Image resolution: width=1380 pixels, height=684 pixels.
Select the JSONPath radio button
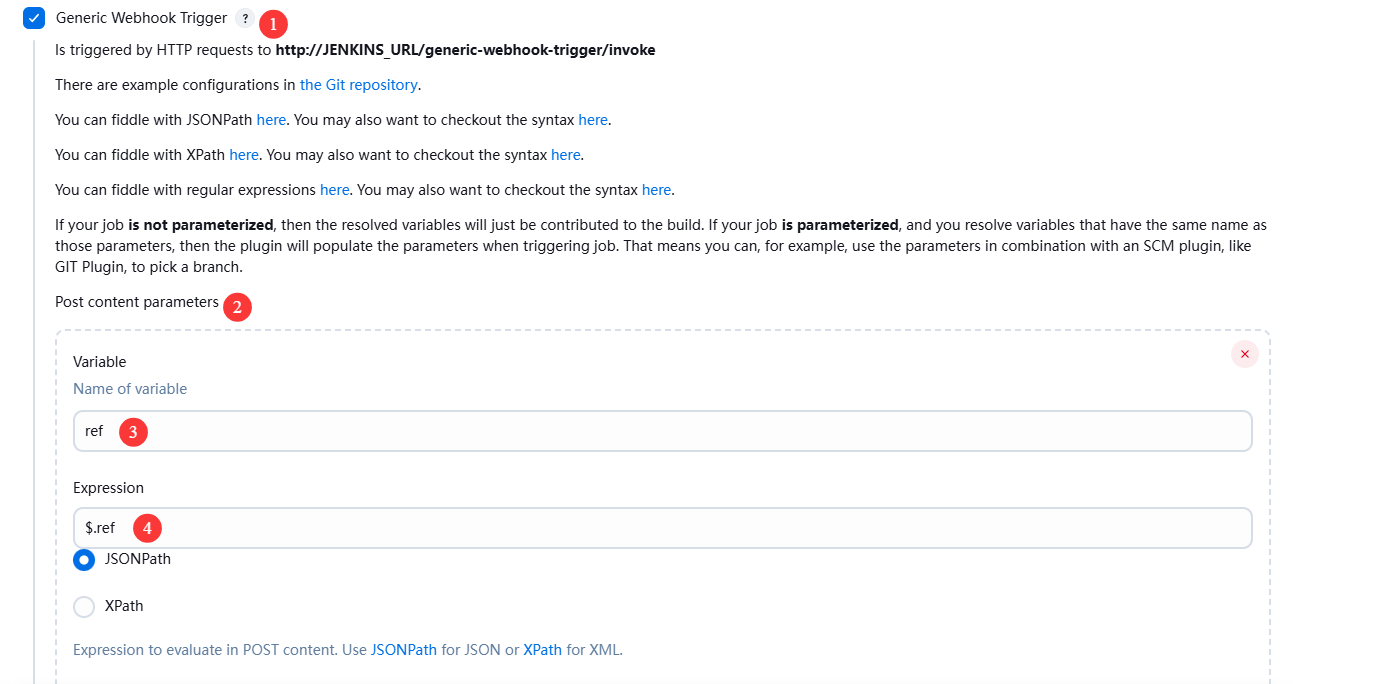(85, 560)
